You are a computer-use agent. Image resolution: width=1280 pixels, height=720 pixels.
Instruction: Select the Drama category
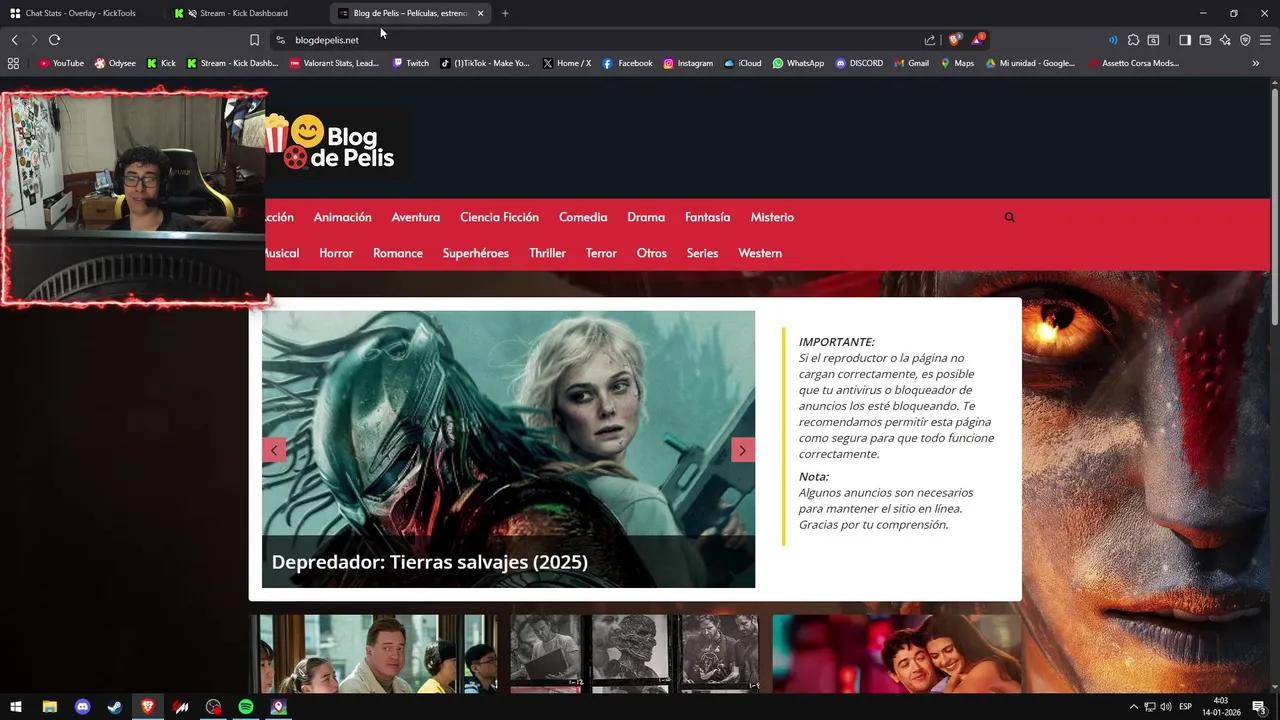coord(646,217)
